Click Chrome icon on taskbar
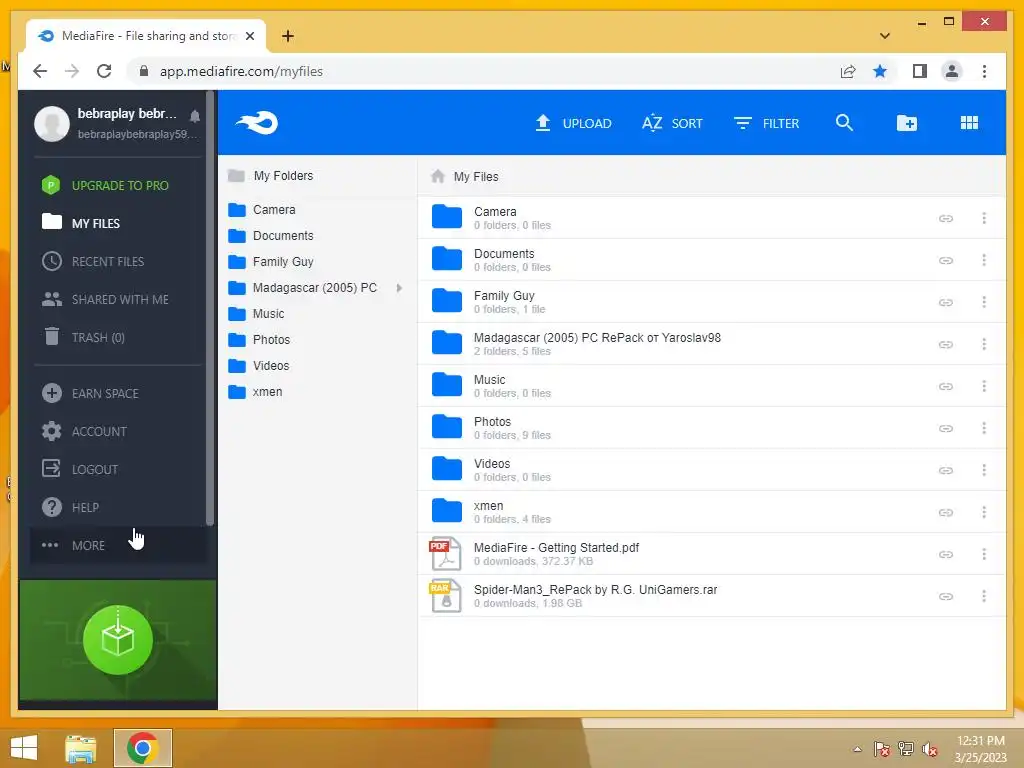The width and height of the screenshot is (1024, 768). (x=142, y=748)
